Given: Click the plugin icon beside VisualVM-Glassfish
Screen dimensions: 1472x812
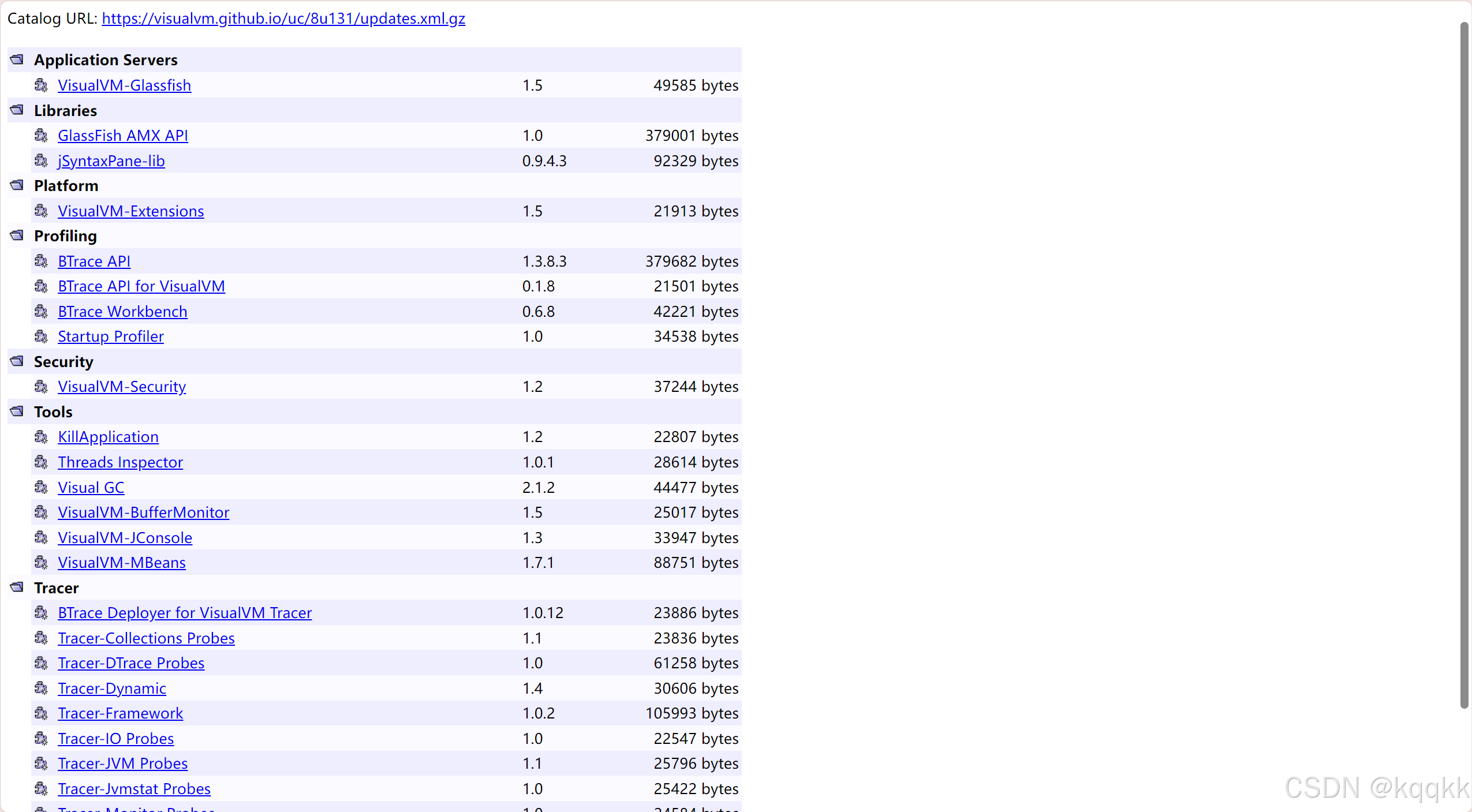Looking at the screenshot, I should tap(41, 85).
